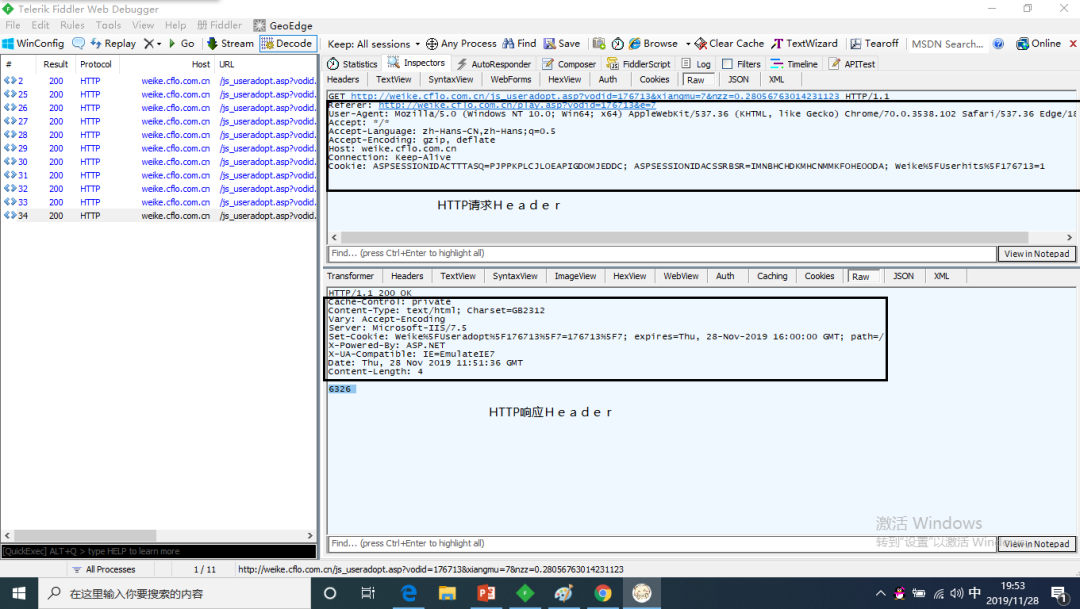Open Keep: All sessions dropdown
The height and width of the screenshot is (609, 1080).
[373, 44]
